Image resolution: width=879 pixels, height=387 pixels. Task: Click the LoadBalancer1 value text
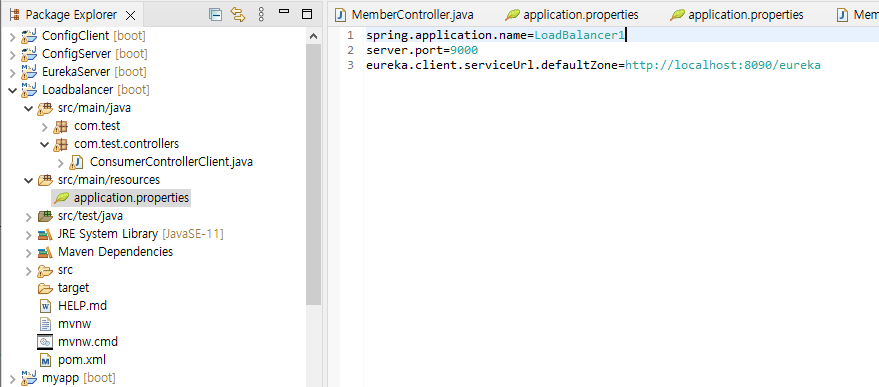(x=579, y=35)
